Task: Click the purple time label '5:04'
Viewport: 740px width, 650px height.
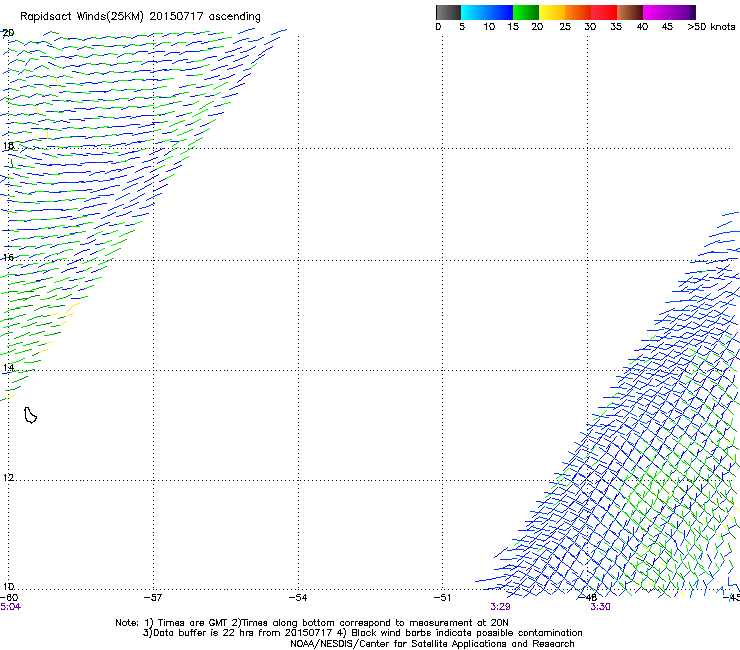Action: click(10, 607)
